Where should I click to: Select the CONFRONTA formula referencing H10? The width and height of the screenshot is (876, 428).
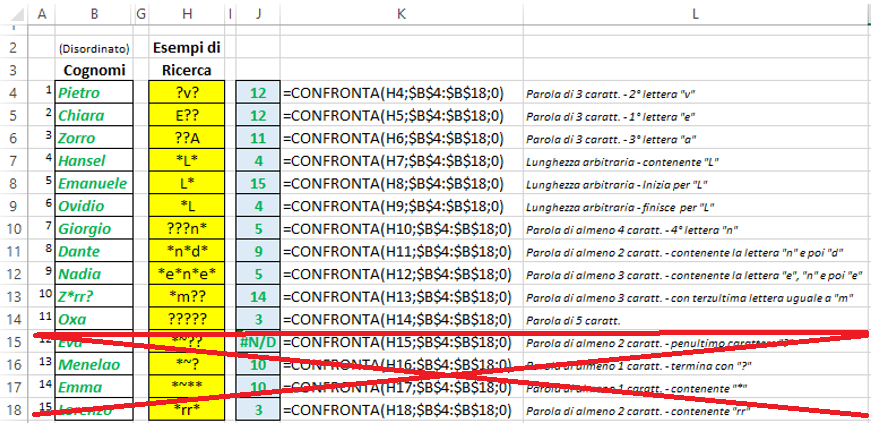pos(396,228)
